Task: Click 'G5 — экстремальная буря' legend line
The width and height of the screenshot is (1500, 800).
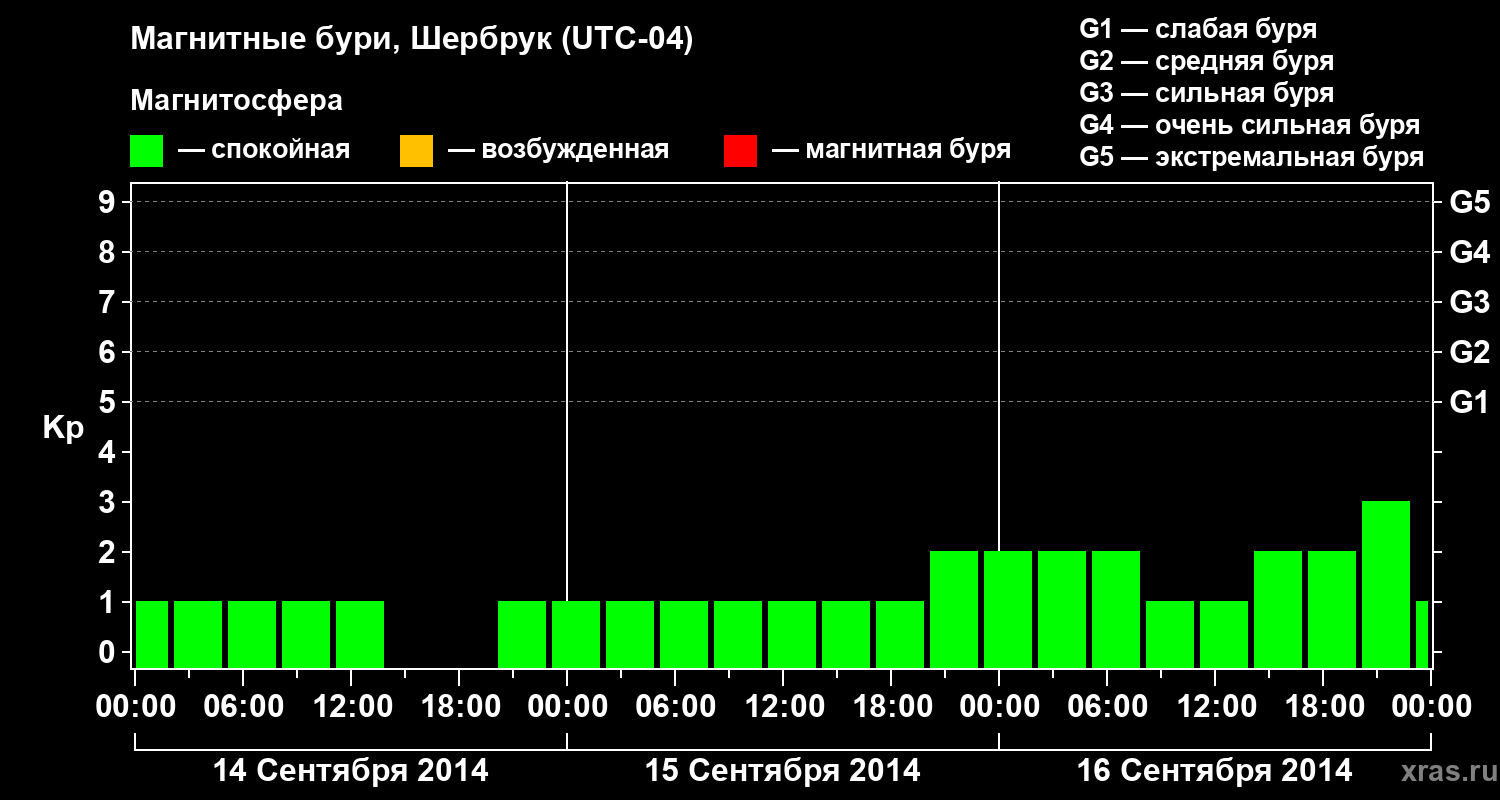Action: click(1252, 157)
